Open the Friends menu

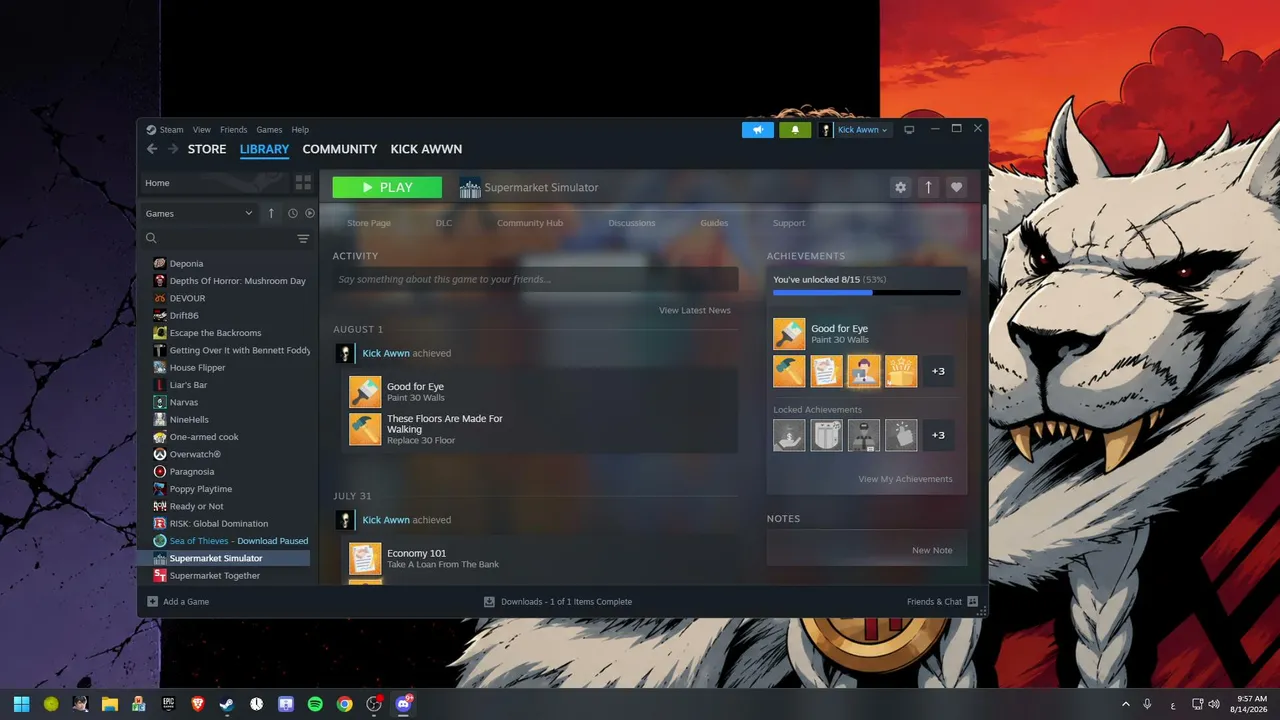coord(233,130)
